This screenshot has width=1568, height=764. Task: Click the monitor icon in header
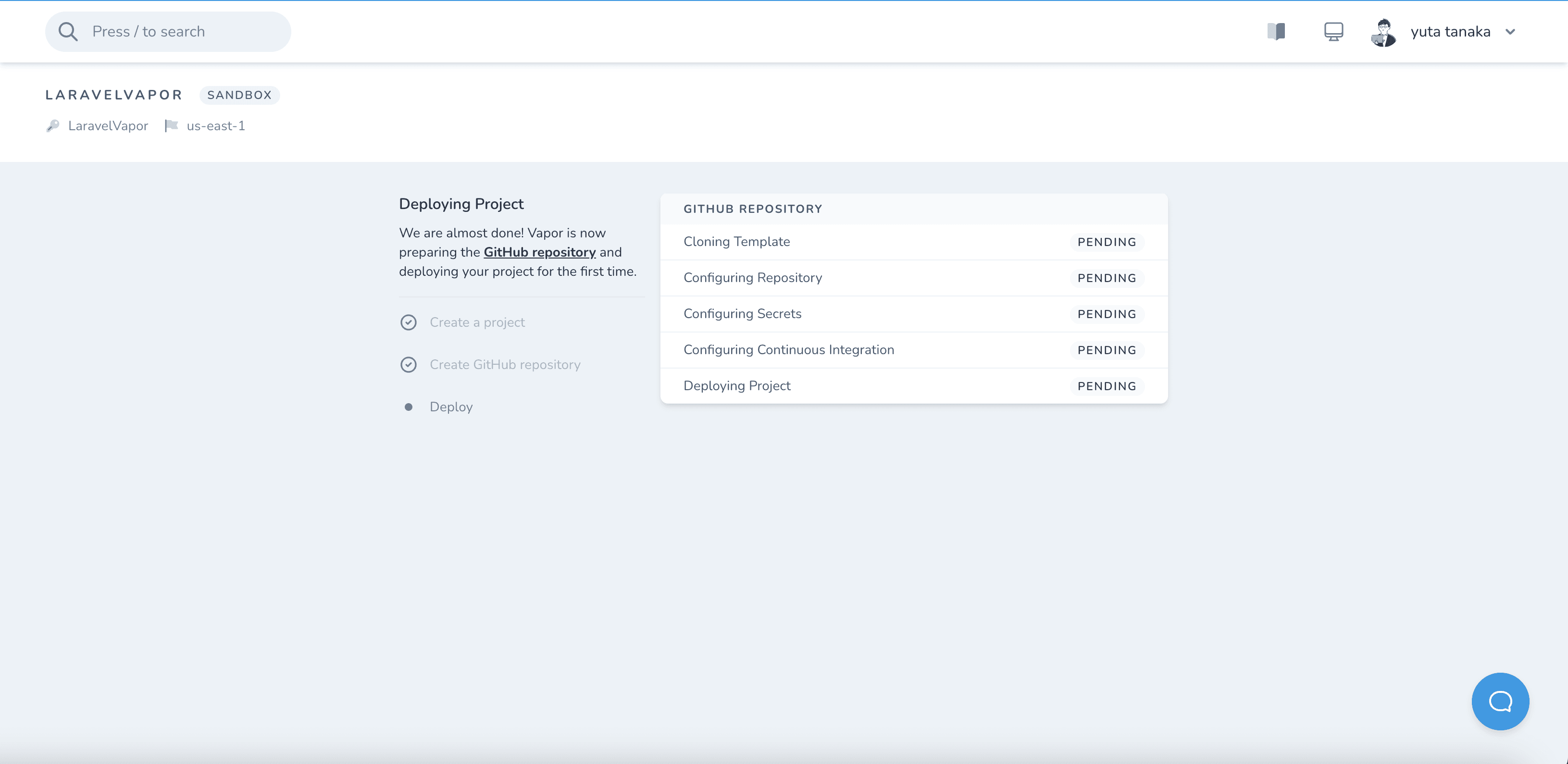tap(1333, 32)
